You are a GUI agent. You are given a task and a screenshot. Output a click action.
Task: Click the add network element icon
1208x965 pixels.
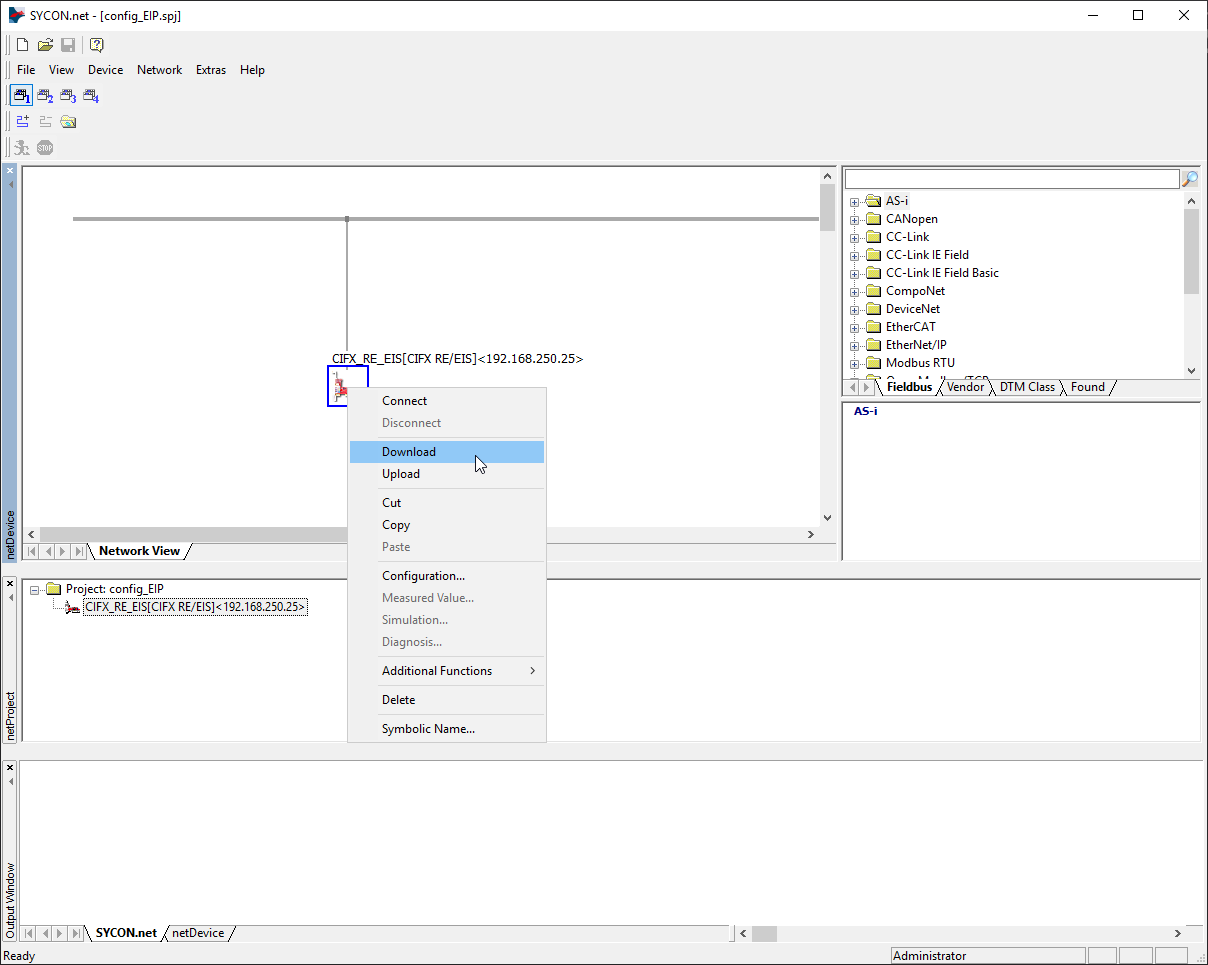pos(22,122)
